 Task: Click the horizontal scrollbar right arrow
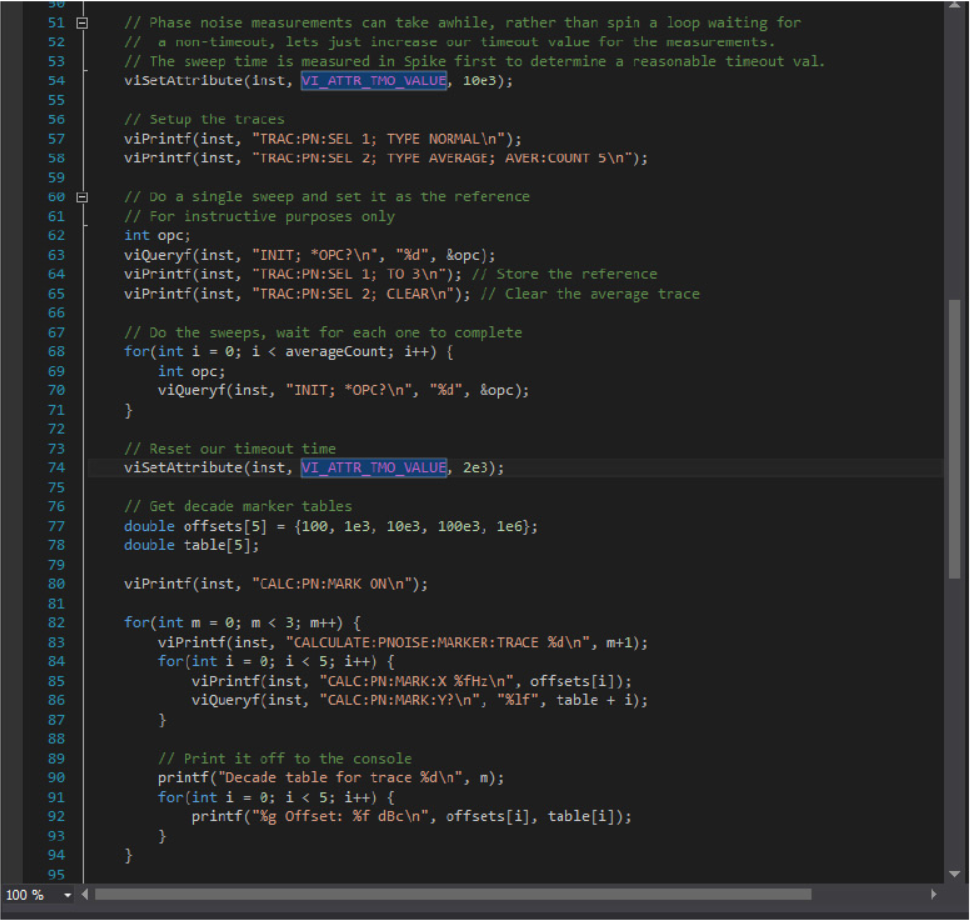point(934,894)
